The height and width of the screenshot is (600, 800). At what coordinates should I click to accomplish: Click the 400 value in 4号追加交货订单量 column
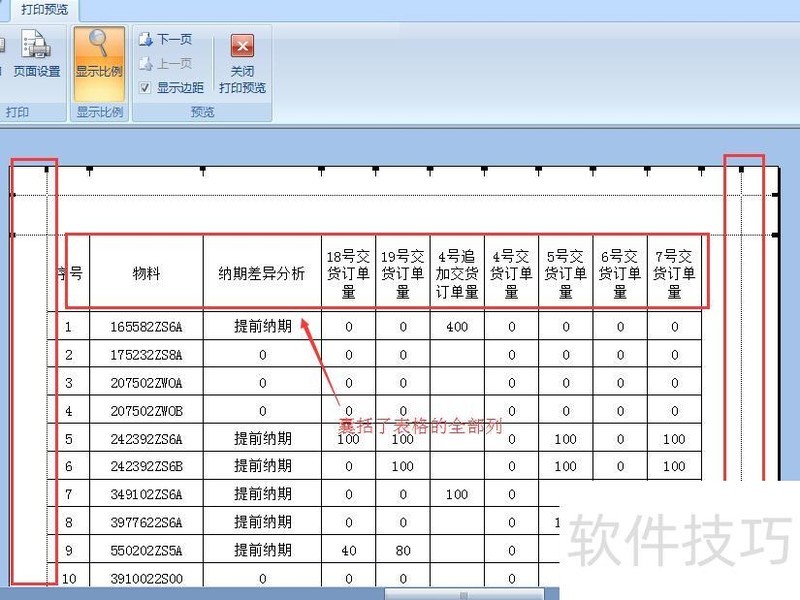tap(457, 326)
